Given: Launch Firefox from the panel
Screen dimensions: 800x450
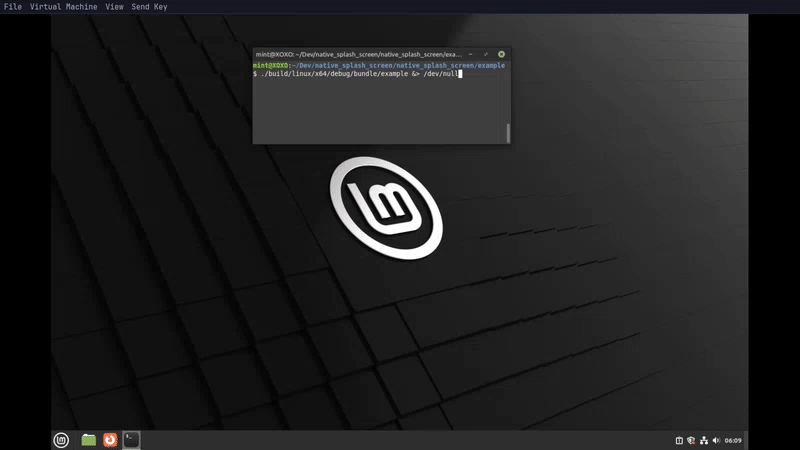Looking at the screenshot, I should (110, 440).
